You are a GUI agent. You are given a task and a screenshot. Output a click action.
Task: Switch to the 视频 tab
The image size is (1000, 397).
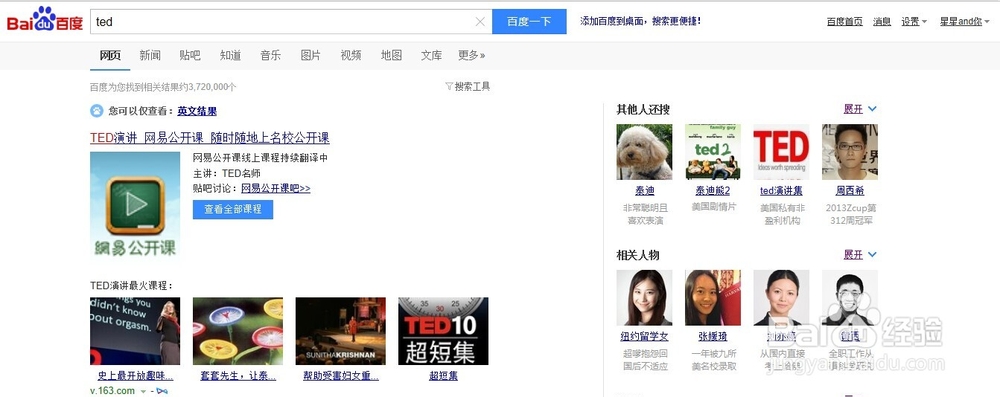pyautogui.click(x=351, y=56)
